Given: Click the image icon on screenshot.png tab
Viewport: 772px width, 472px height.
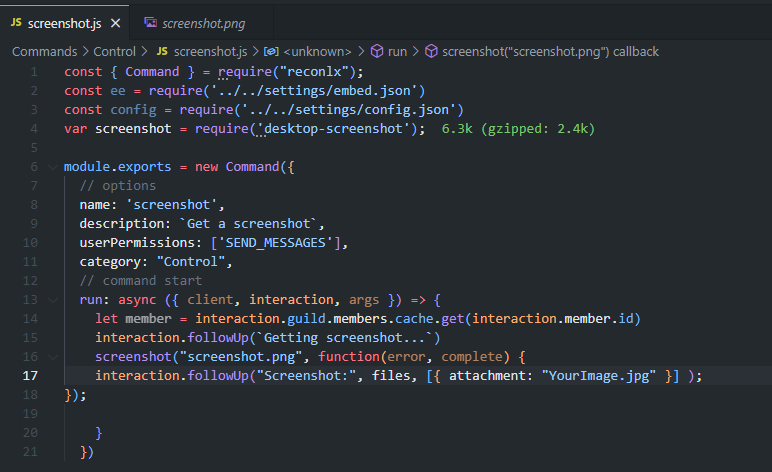Looking at the screenshot, I should (150, 23).
